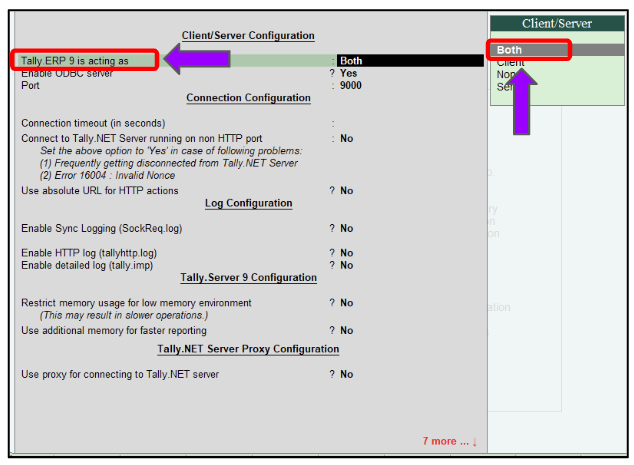Click the 'Tally.Server 9 Configuration' heading
Viewport: 634px width, 465px height.
pyautogui.click(x=248, y=277)
